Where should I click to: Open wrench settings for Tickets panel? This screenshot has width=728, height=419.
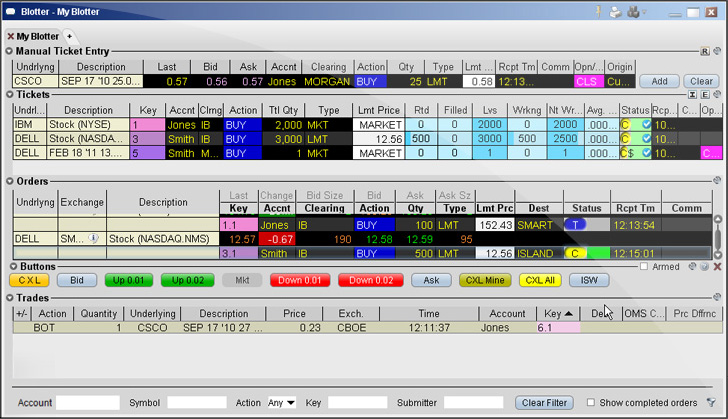(x=717, y=94)
